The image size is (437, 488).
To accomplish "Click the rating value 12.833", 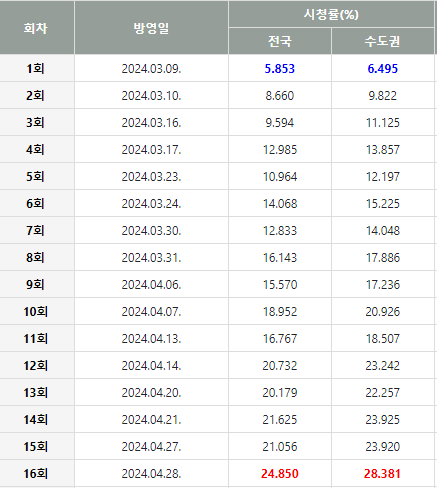I will 280,231.
